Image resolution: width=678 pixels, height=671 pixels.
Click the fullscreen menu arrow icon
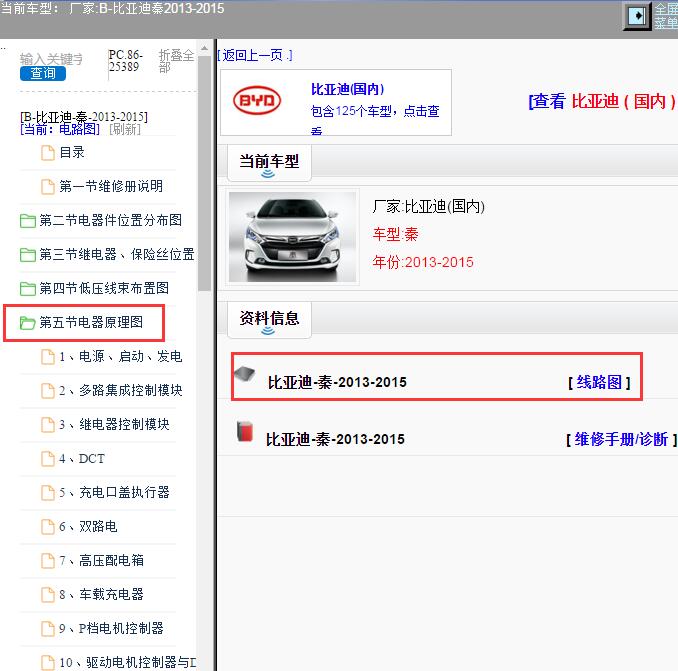636,16
